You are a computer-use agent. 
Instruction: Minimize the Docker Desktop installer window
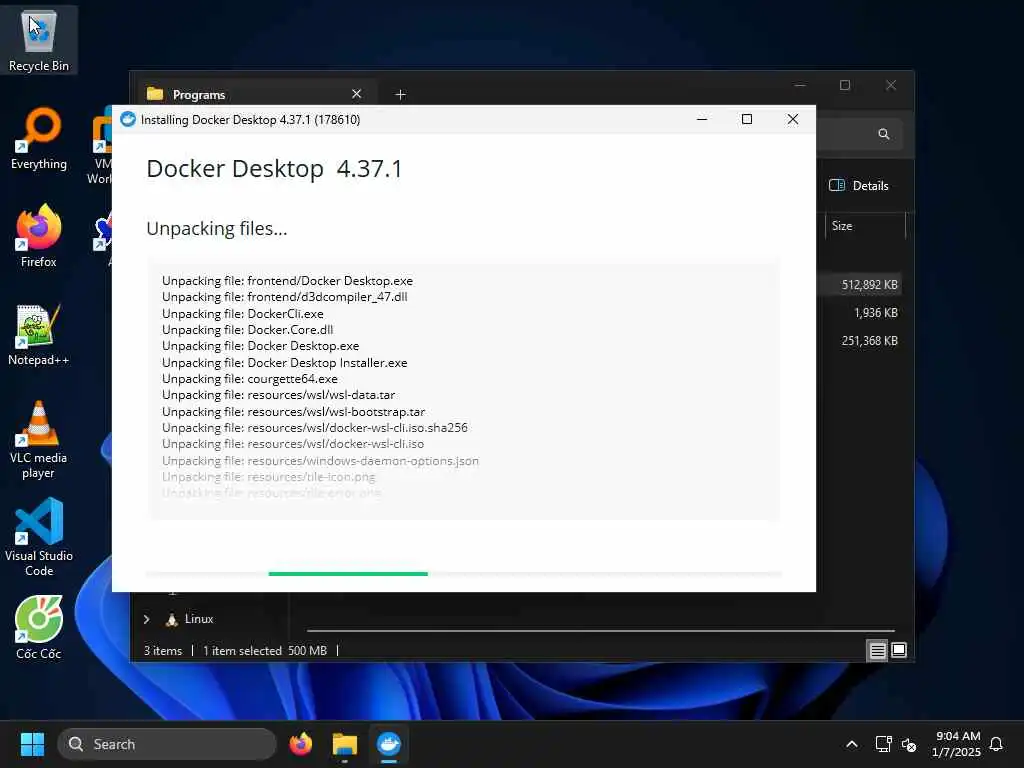pos(702,120)
